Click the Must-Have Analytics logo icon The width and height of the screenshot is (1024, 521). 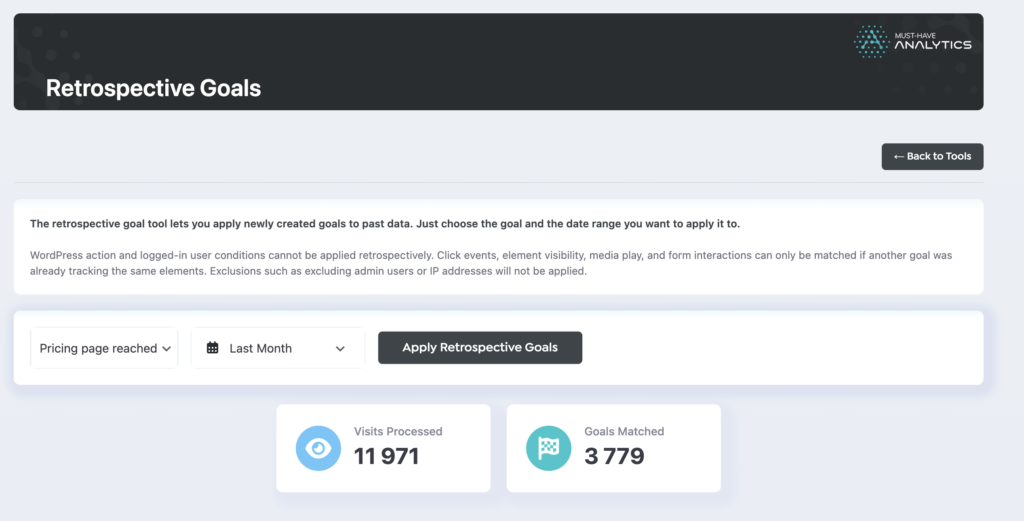pyautogui.click(x=870, y=41)
